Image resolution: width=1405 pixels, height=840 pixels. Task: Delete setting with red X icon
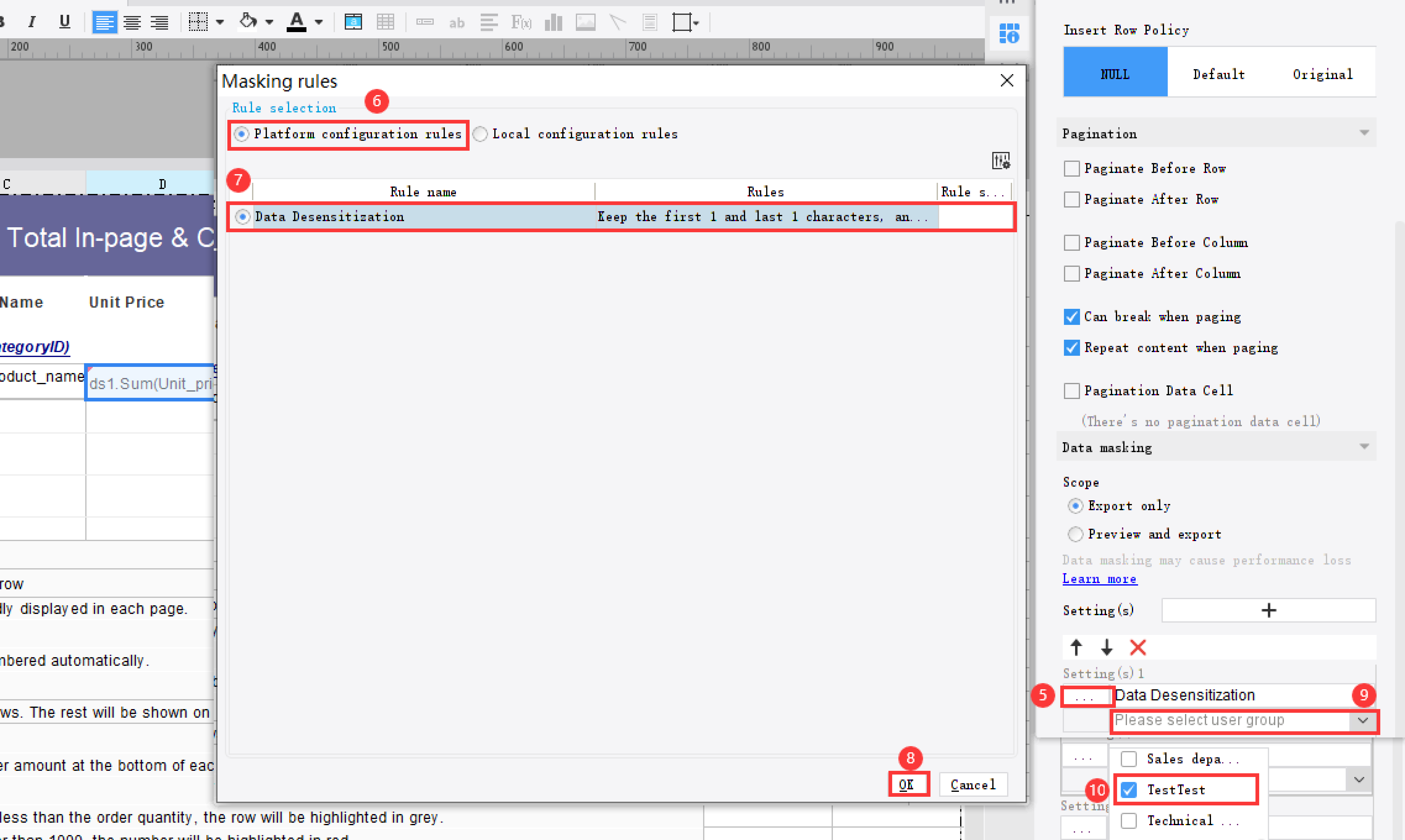click(x=1137, y=647)
